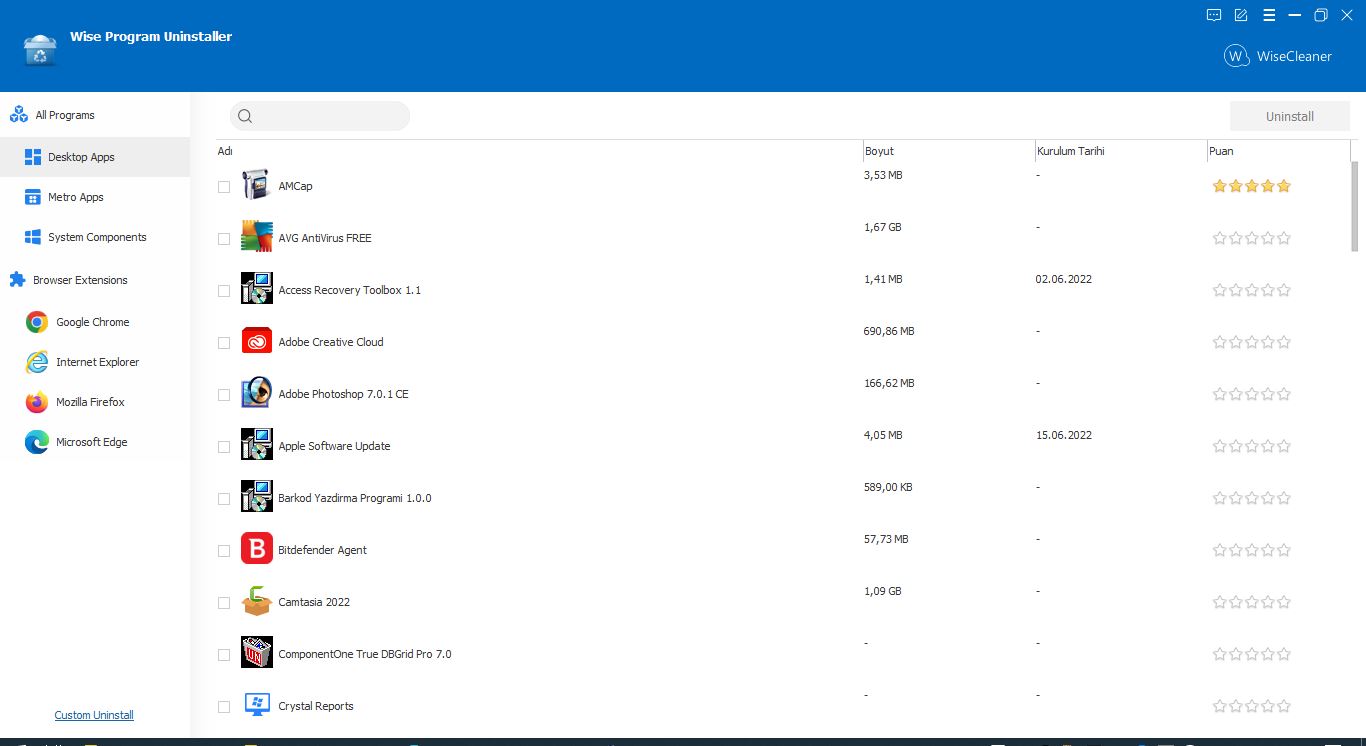Click the Metro Apps window icon
The height and width of the screenshot is (746, 1366).
pos(31,197)
